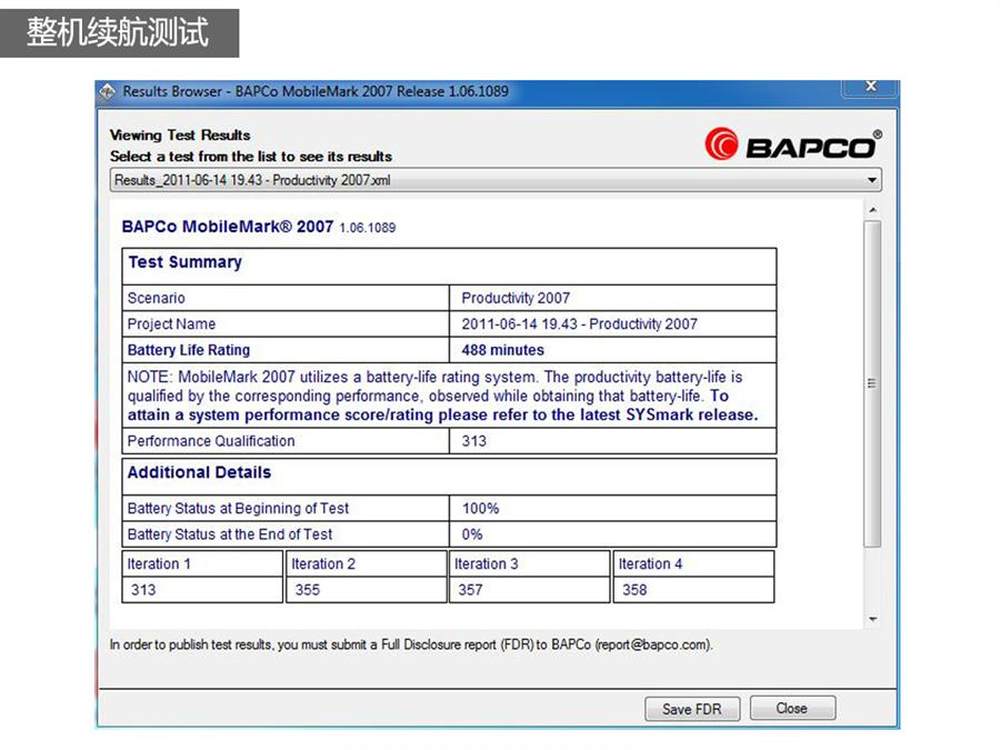Click the NOTE paragraph about MobileMark 2007
The image size is (1000, 750).
pos(443,396)
